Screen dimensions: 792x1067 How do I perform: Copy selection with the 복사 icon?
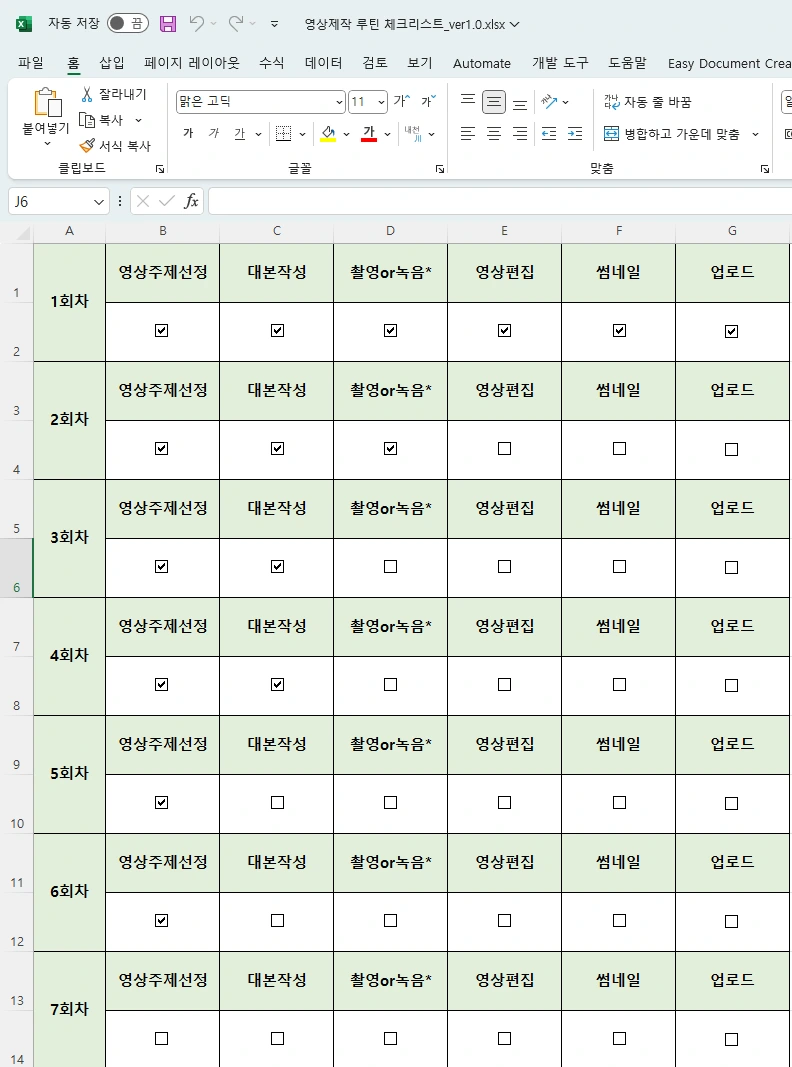pyautogui.click(x=86, y=120)
